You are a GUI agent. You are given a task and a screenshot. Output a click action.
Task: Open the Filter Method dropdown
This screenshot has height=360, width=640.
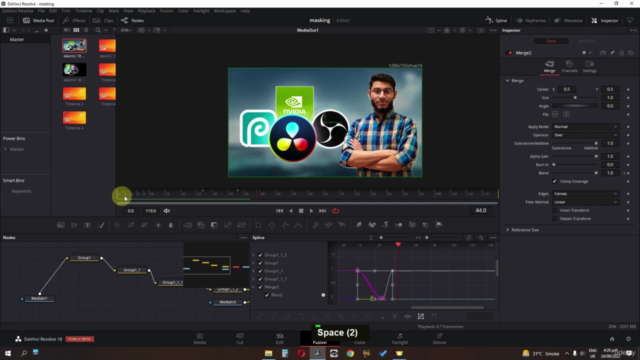(x=585, y=202)
